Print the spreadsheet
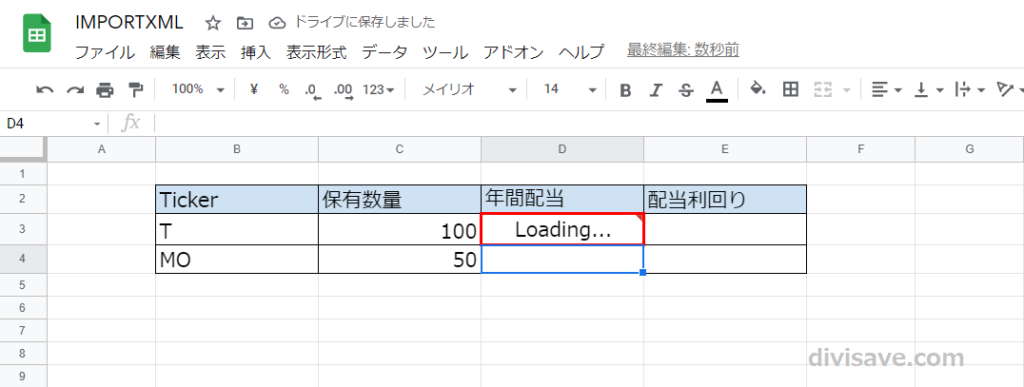 [x=104, y=89]
